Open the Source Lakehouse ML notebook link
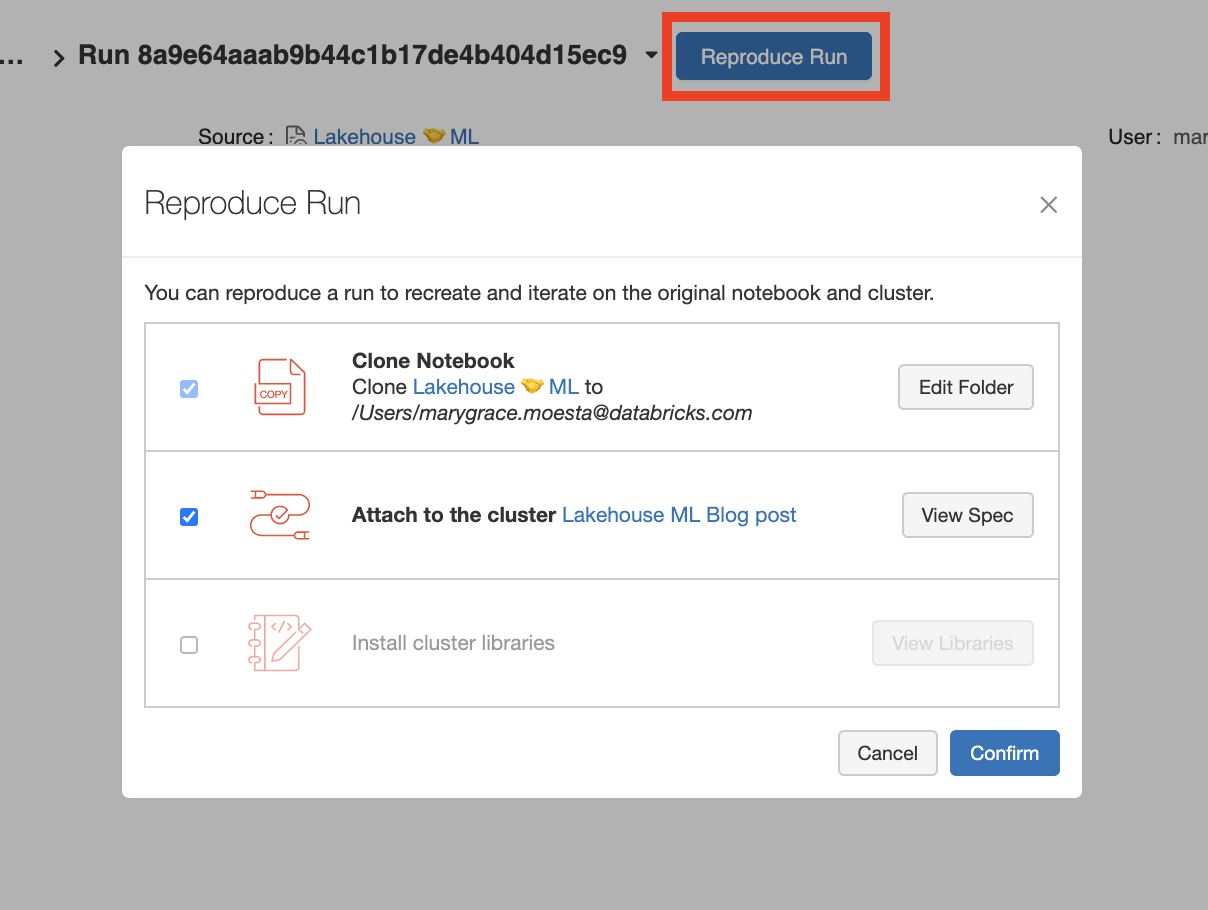Image resolution: width=1208 pixels, height=910 pixels. [396, 137]
